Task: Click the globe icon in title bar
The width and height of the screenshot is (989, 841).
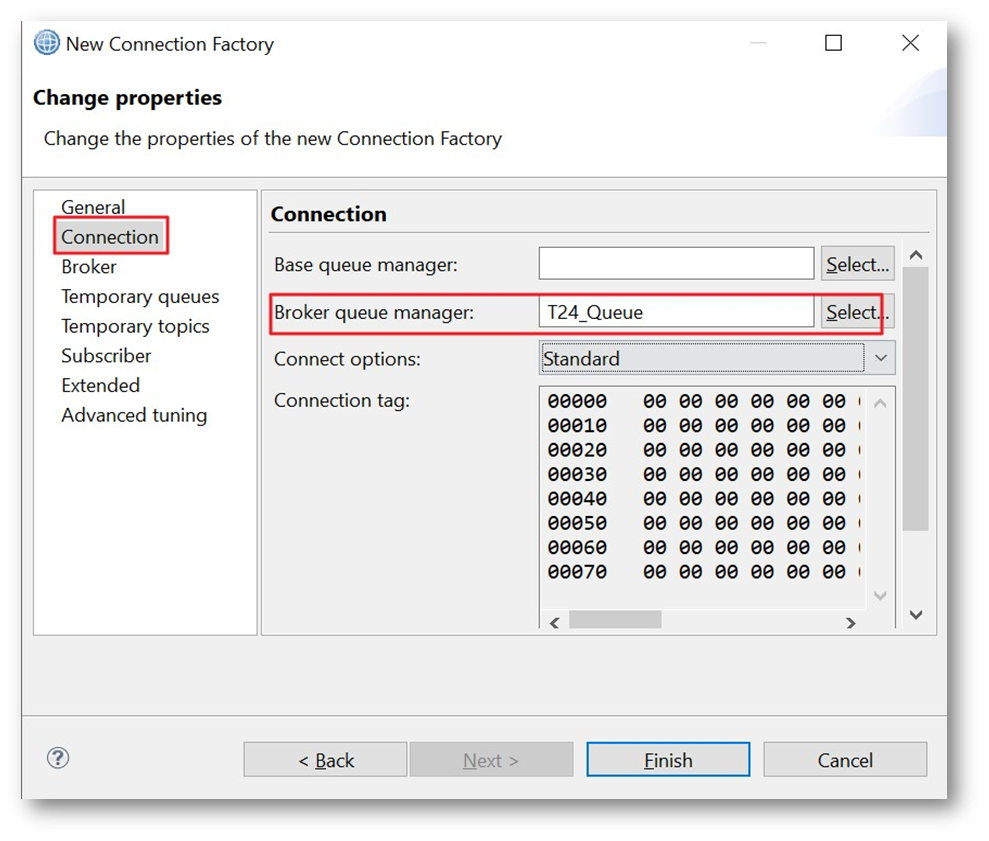Action: (x=47, y=43)
